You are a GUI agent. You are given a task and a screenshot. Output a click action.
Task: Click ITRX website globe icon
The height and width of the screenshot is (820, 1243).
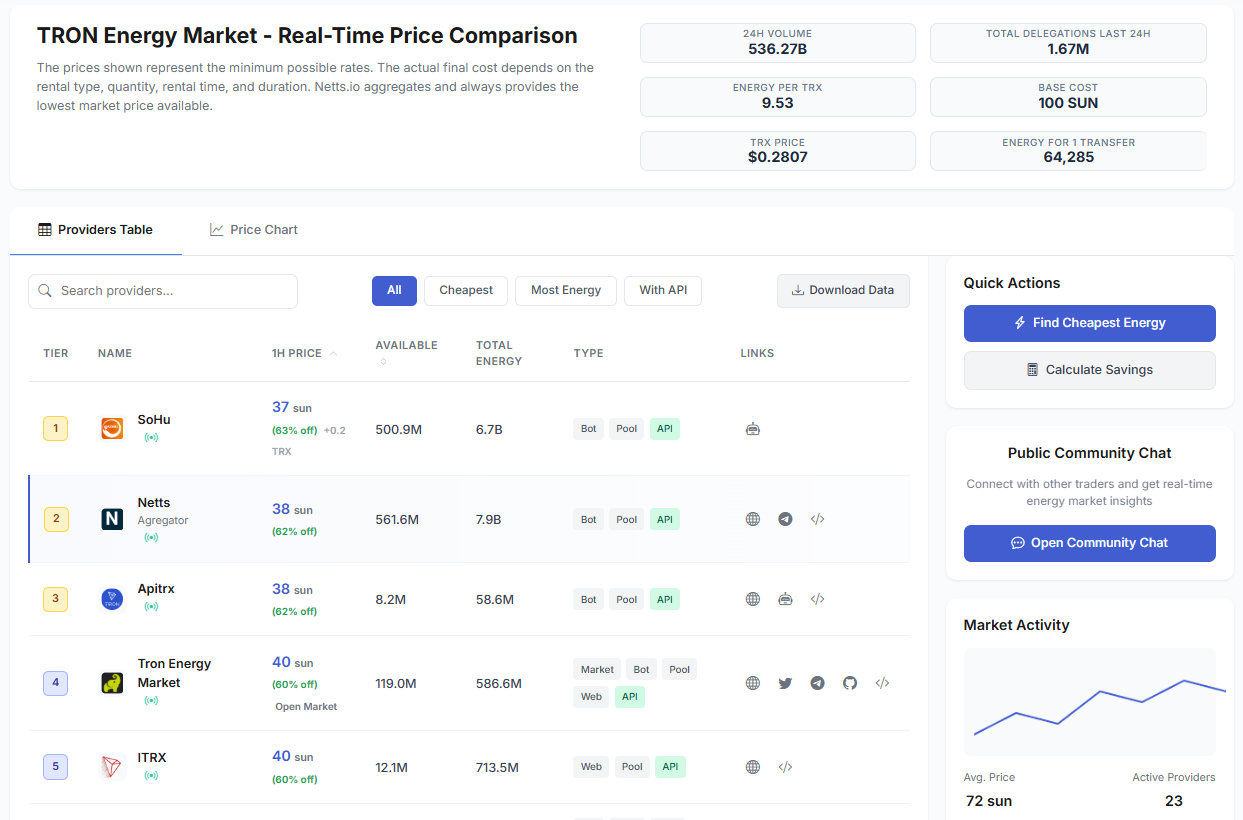[x=753, y=767]
